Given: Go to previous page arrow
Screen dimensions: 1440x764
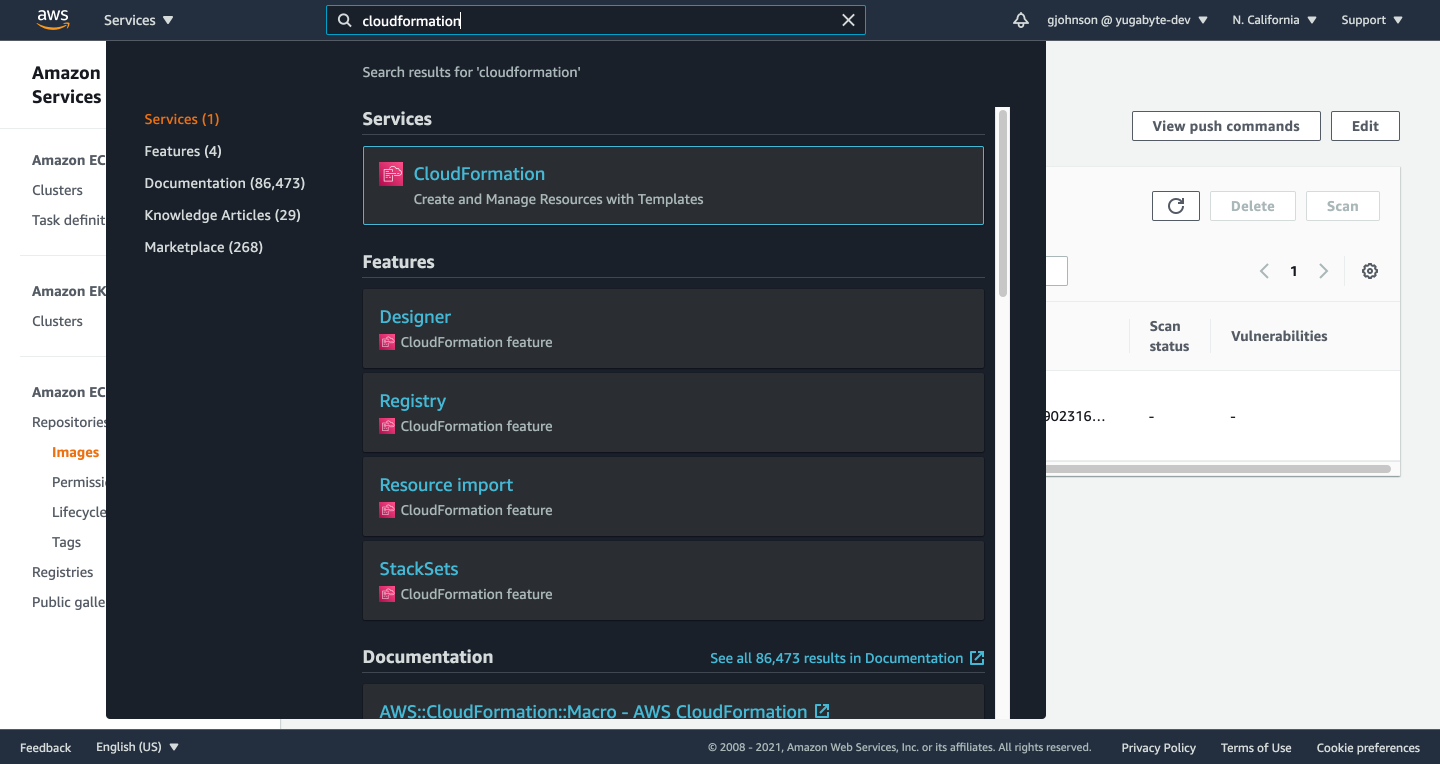Looking at the screenshot, I should (x=1264, y=271).
